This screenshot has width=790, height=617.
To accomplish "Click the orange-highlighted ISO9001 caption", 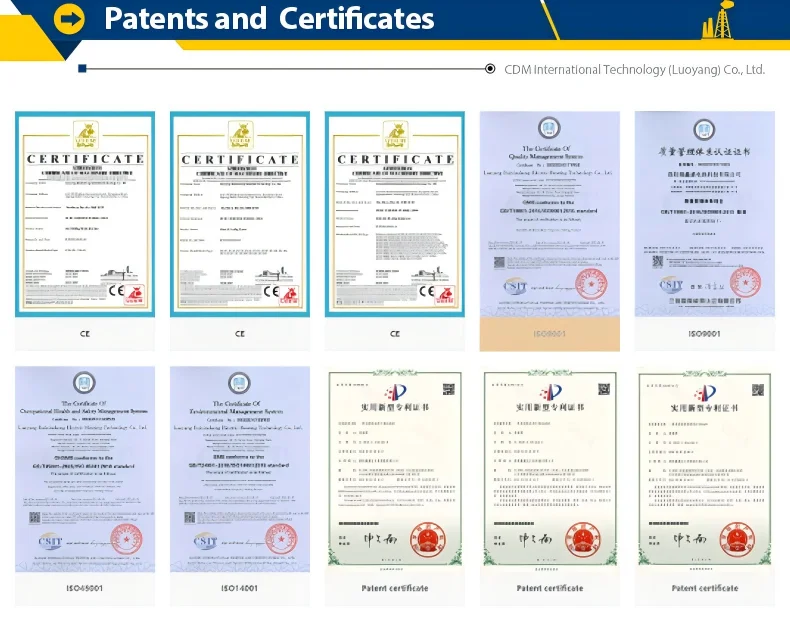I will (550, 334).
